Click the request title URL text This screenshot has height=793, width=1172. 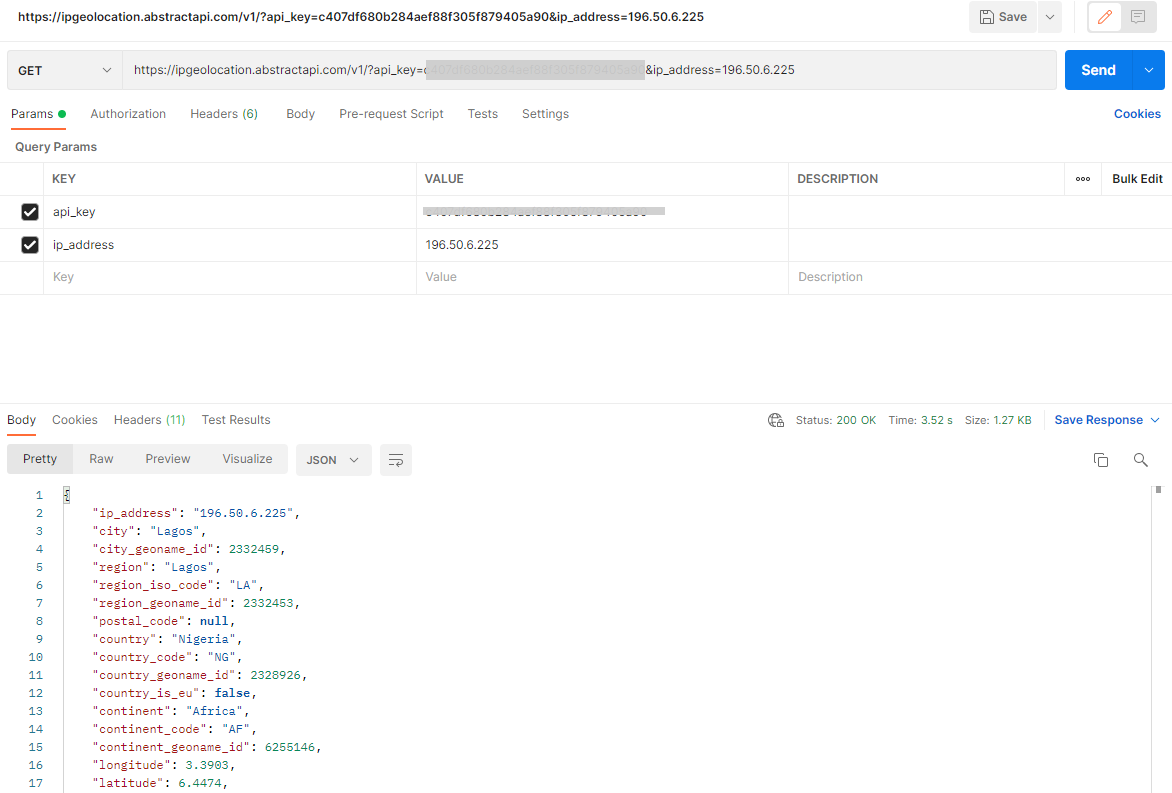click(x=361, y=16)
